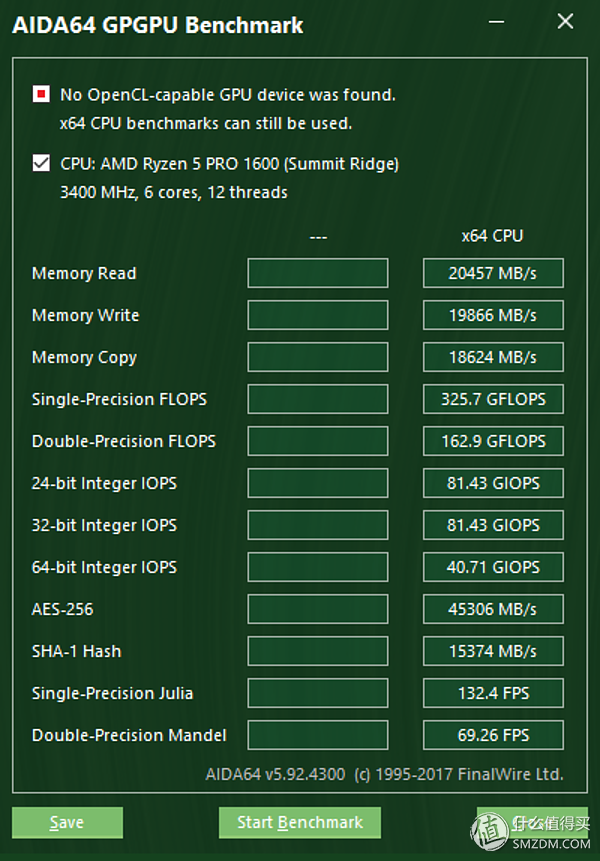Viewport: 600px width, 861px height.
Task: Click the empty GPU Memory Read result box
Action: (x=318, y=273)
